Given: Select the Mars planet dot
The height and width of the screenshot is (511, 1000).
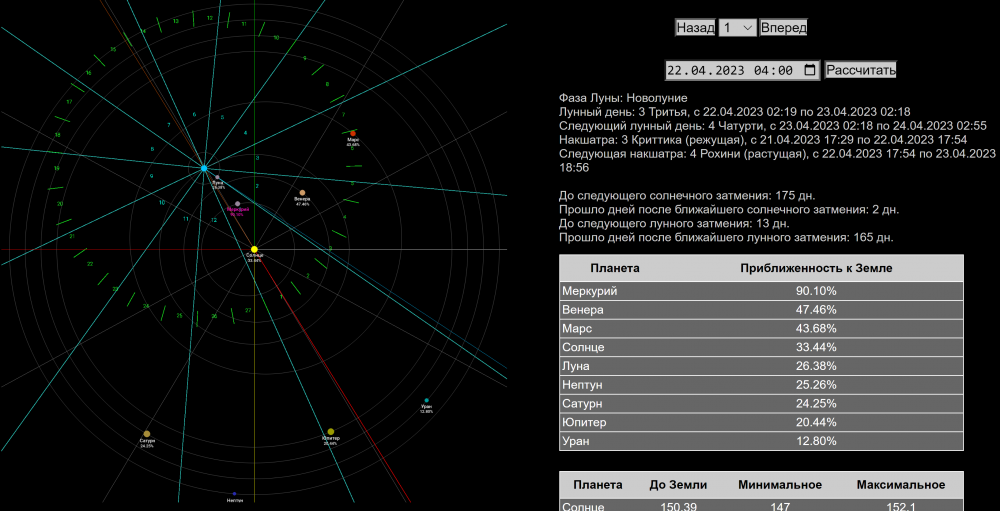Looking at the screenshot, I should click(x=353, y=132).
